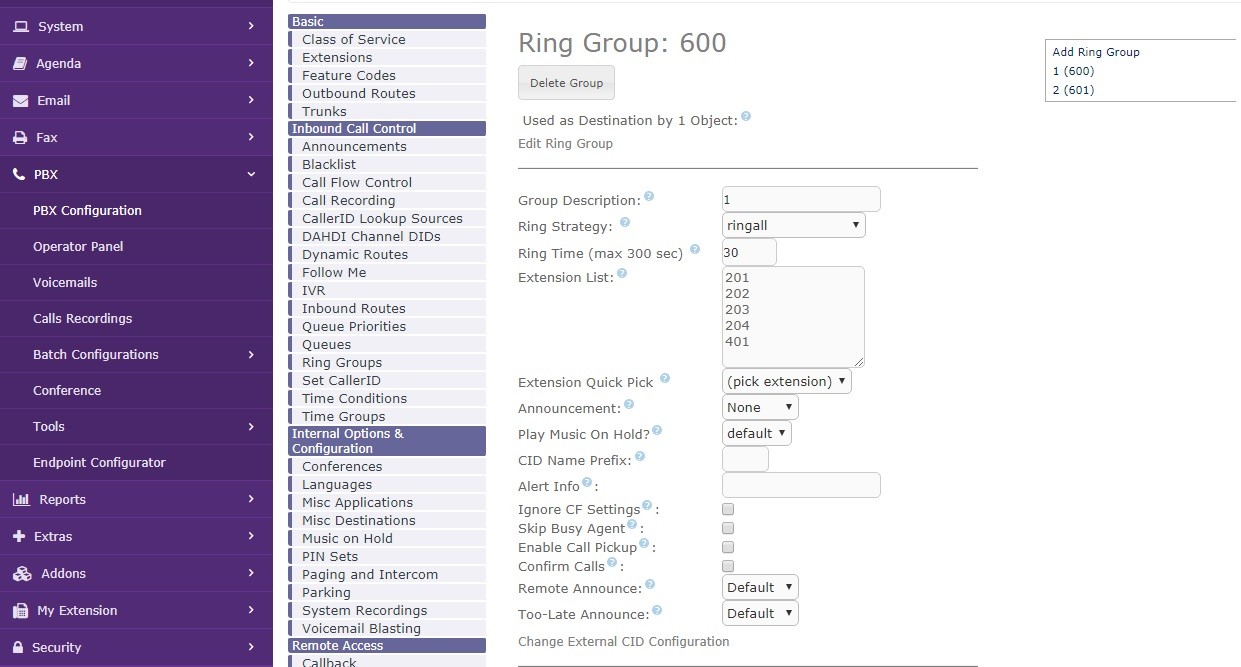Click help icon next to Group Description
Screen dimensions: 1241x667
[x=649, y=196]
